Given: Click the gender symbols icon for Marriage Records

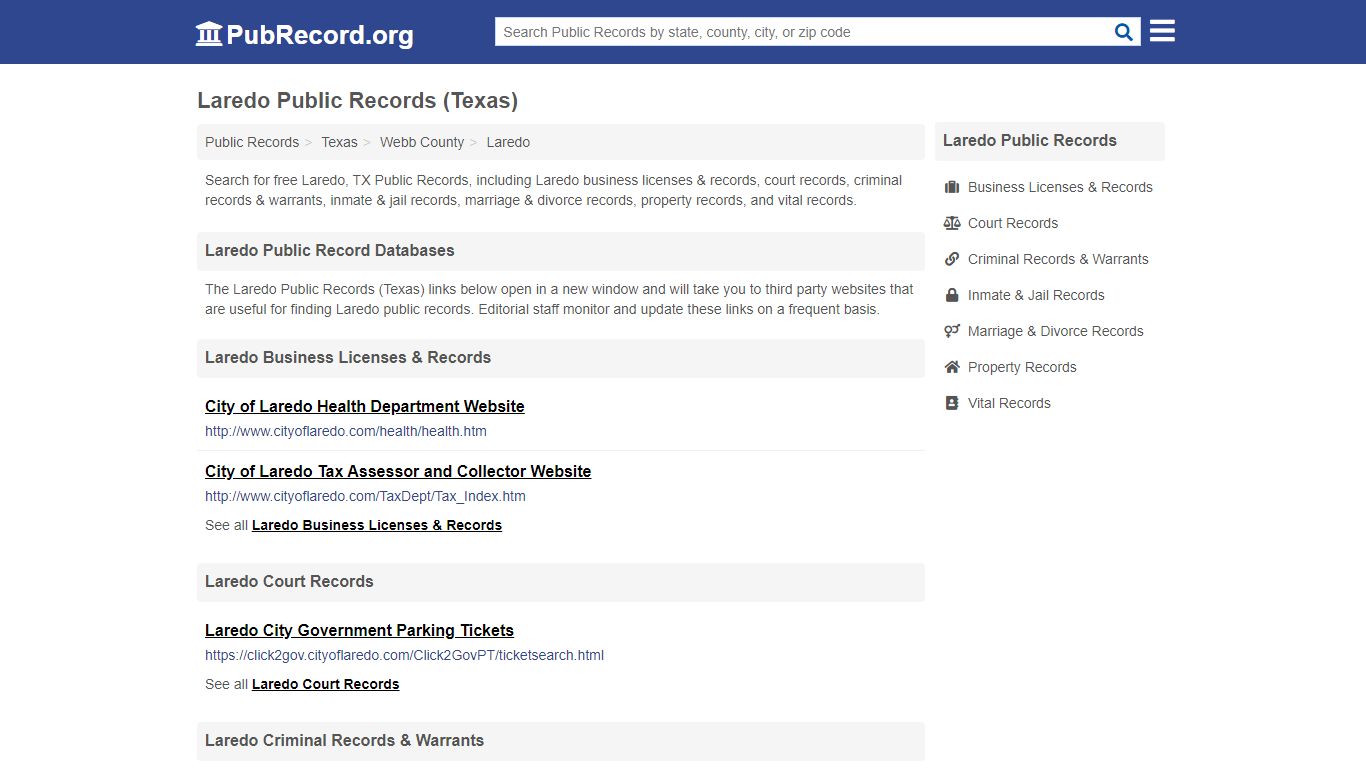Looking at the screenshot, I should [x=952, y=331].
